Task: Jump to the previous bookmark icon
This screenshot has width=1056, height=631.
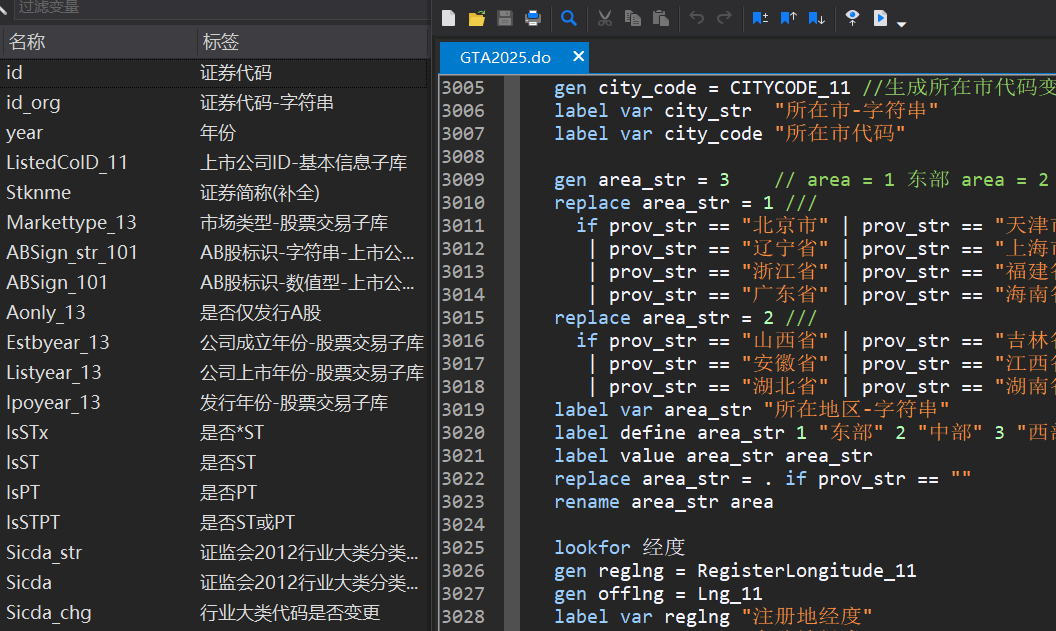Action: tap(789, 18)
